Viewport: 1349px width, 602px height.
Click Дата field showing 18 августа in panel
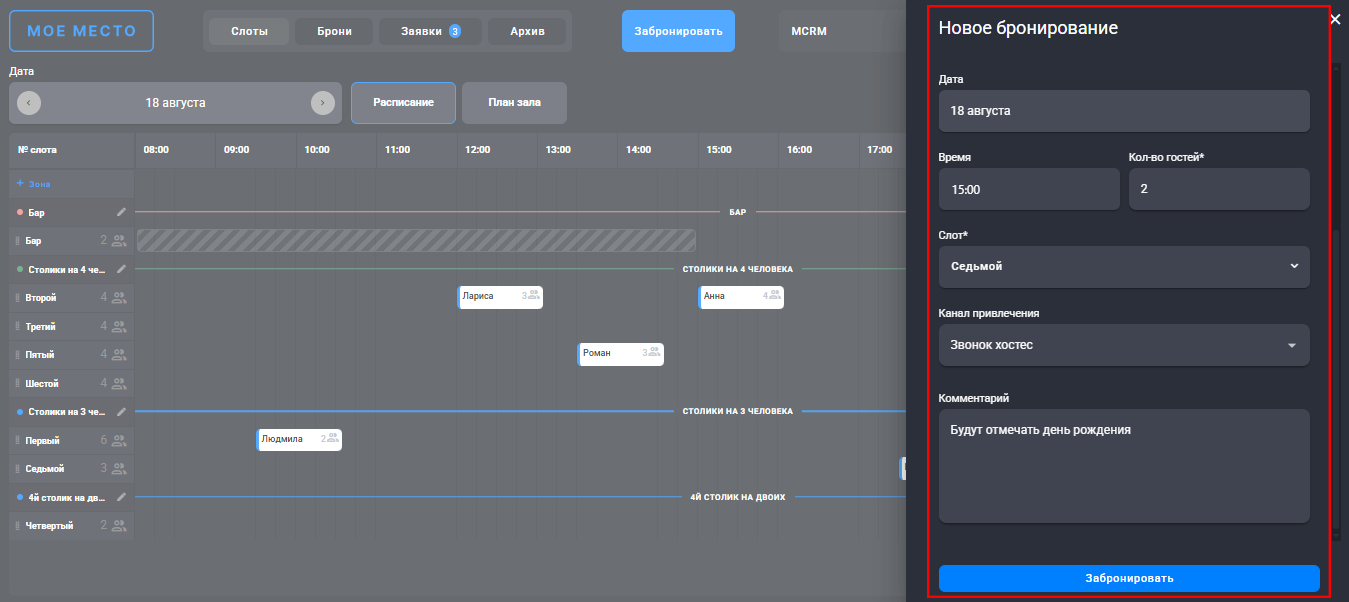tap(1124, 111)
